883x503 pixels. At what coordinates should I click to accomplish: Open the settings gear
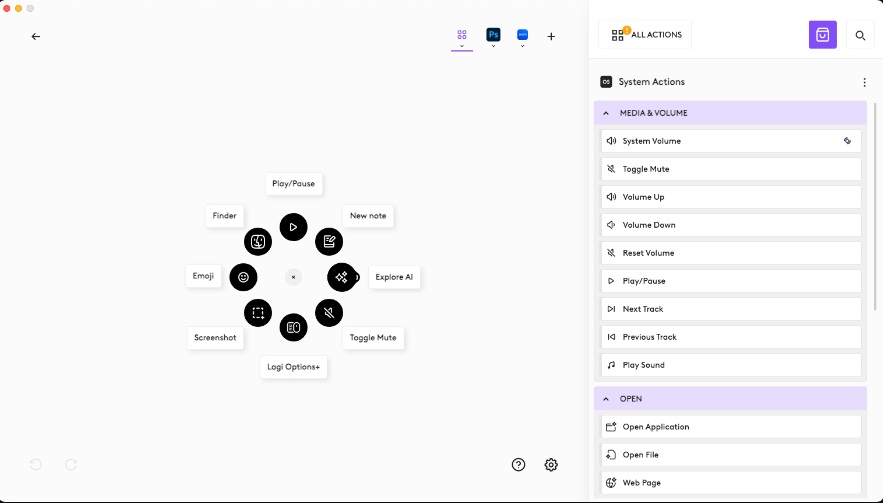[551, 464]
